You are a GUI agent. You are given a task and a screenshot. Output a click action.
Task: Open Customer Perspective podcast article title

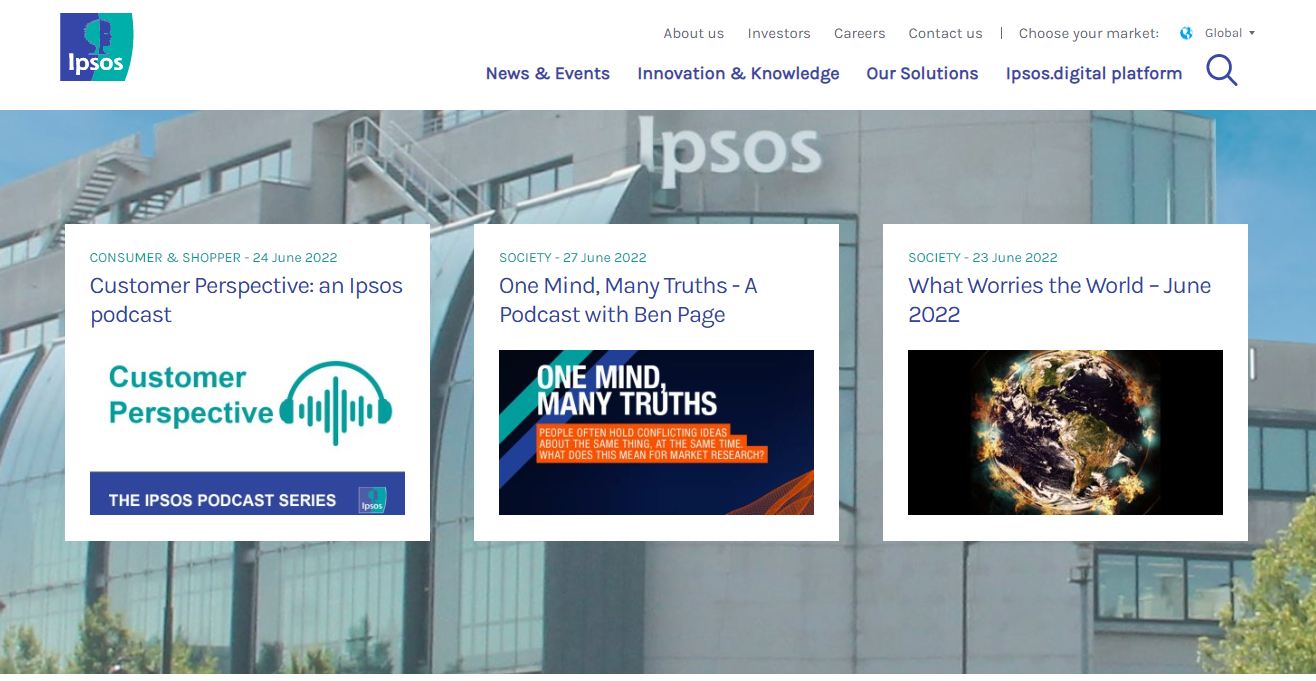pos(246,300)
